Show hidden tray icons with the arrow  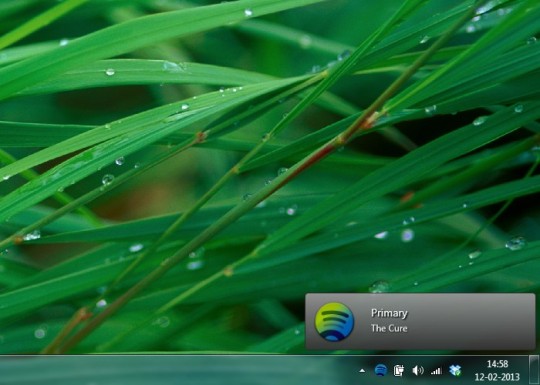(362, 371)
